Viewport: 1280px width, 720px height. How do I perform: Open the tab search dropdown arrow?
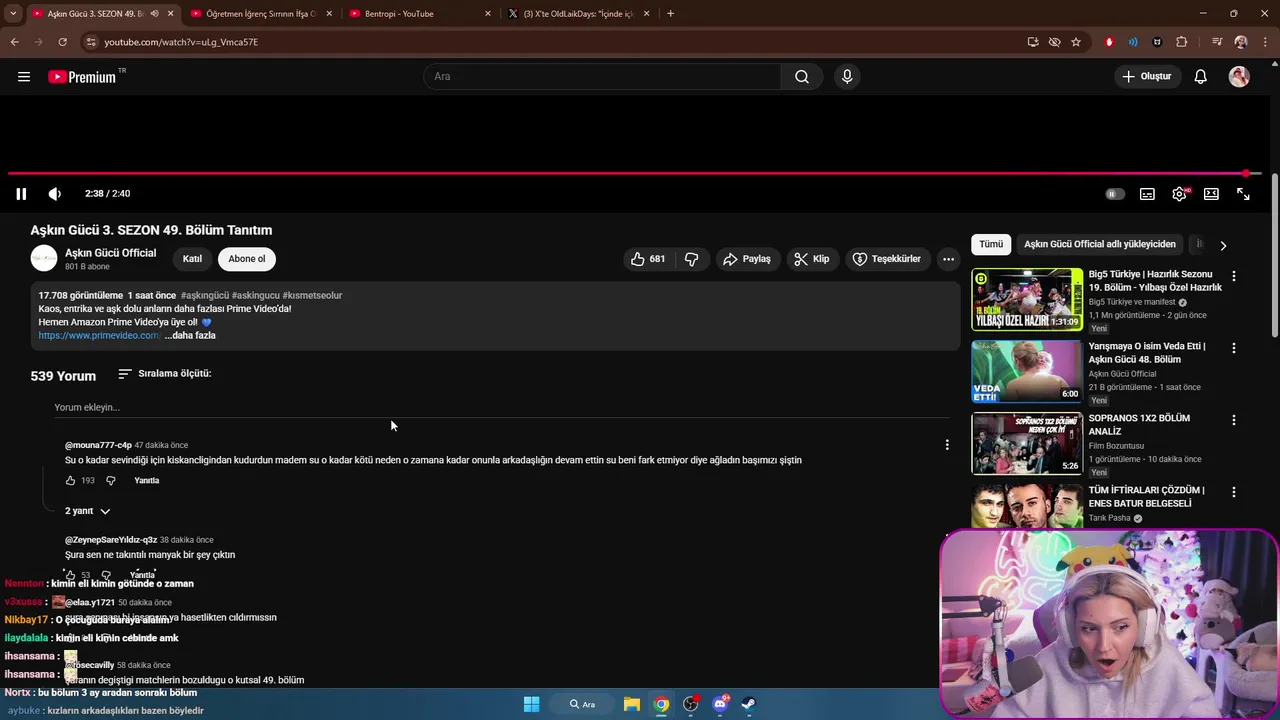13,14
